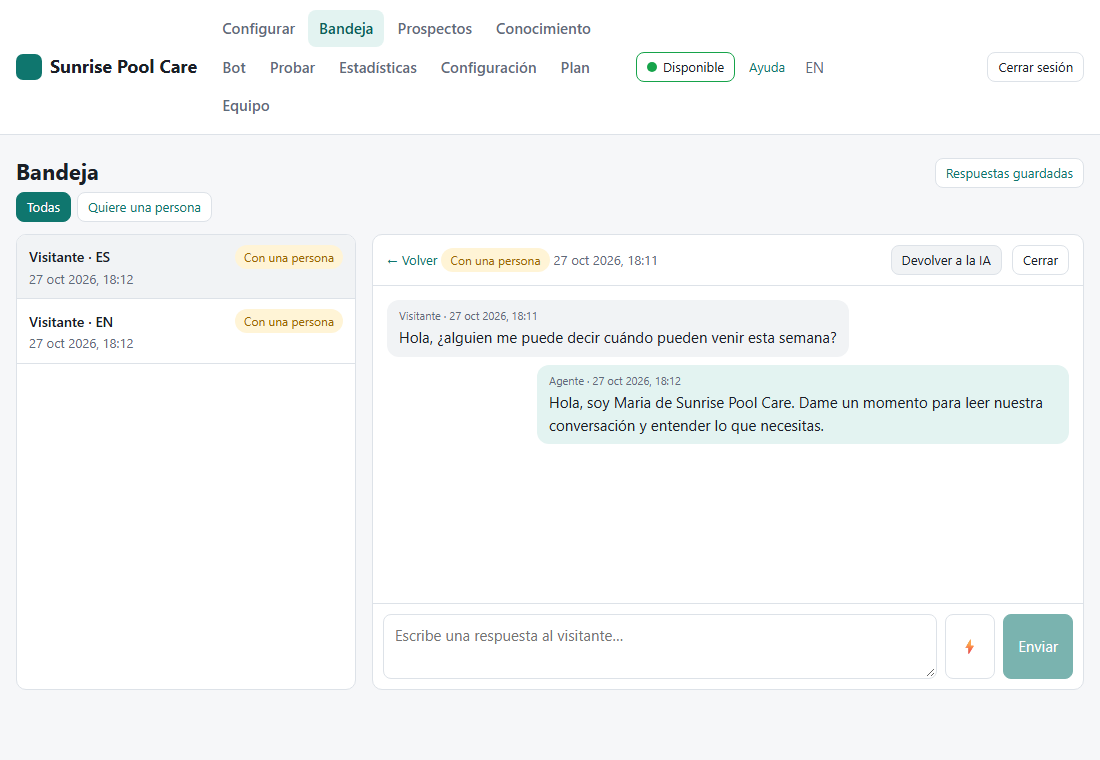Open the Visitante · EN conversation
This screenshot has height=760, width=1100.
coord(186,331)
